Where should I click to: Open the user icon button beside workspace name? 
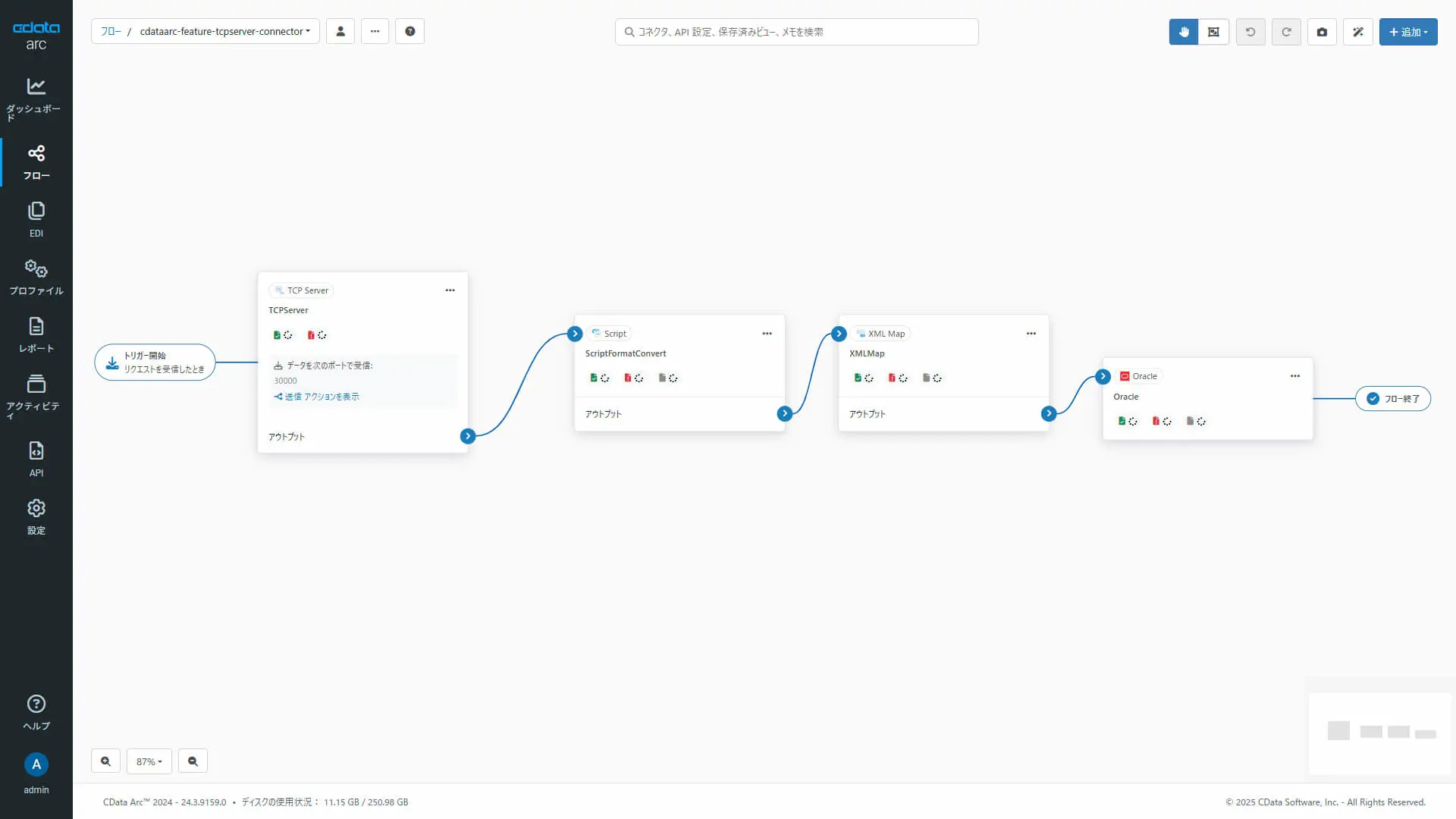point(340,31)
